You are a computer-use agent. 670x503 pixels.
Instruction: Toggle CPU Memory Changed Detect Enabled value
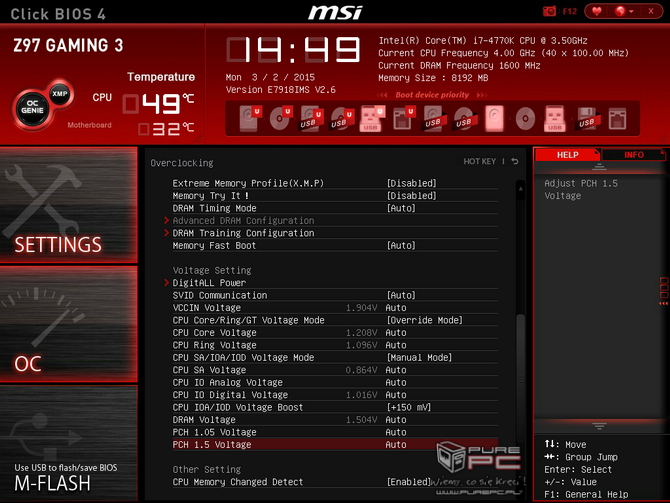pyautogui.click(x=408, y=482)
